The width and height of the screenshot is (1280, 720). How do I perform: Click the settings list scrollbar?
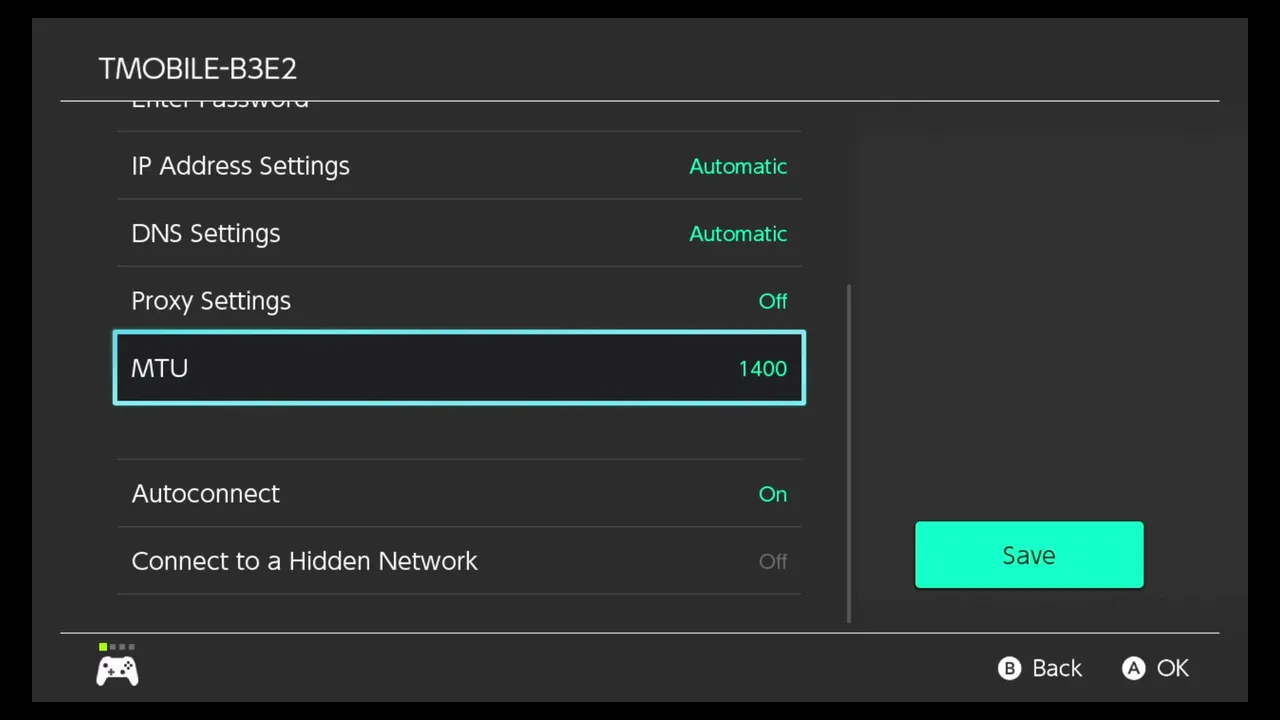click(x=849, y=452)
